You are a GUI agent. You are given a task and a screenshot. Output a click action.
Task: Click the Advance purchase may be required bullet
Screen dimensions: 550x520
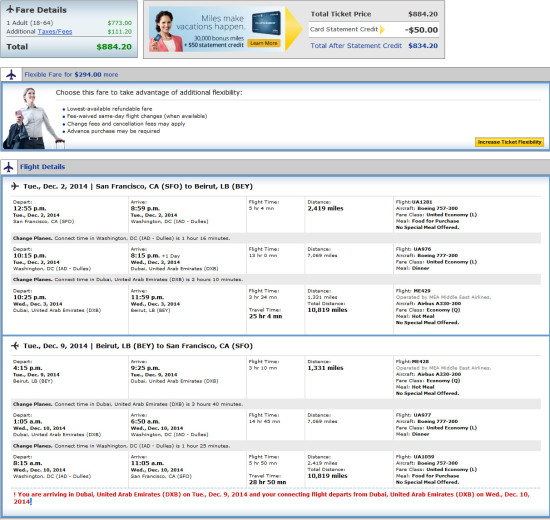point(113,131)
